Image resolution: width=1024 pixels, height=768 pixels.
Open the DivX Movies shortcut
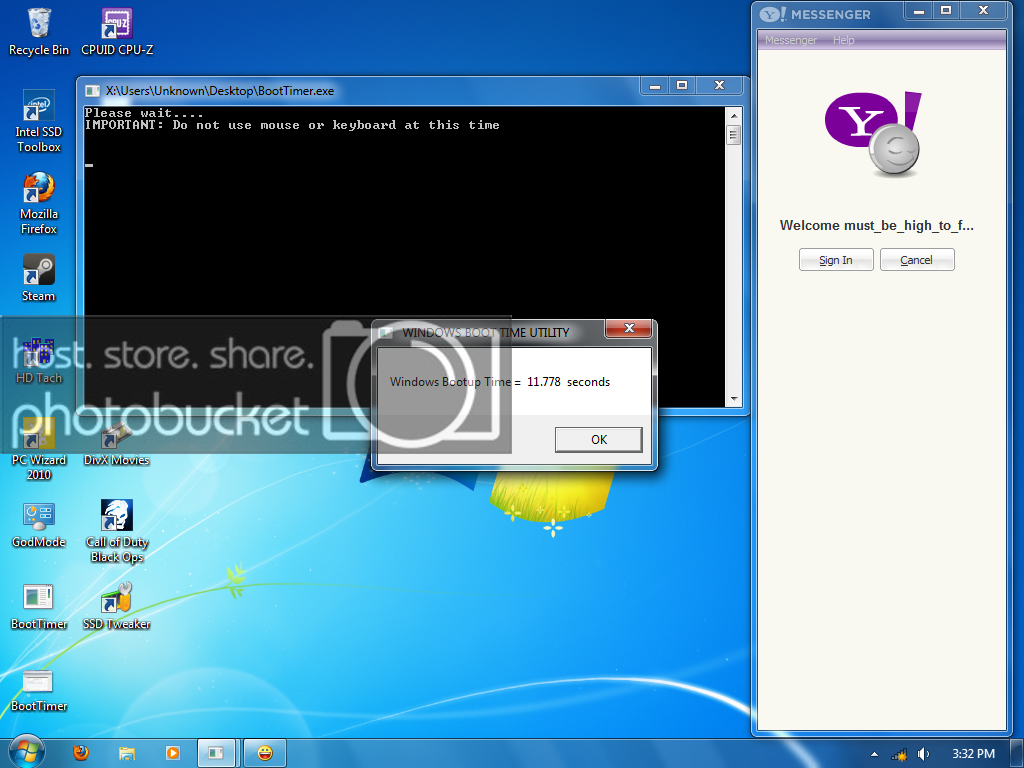[x=117, y=443]
